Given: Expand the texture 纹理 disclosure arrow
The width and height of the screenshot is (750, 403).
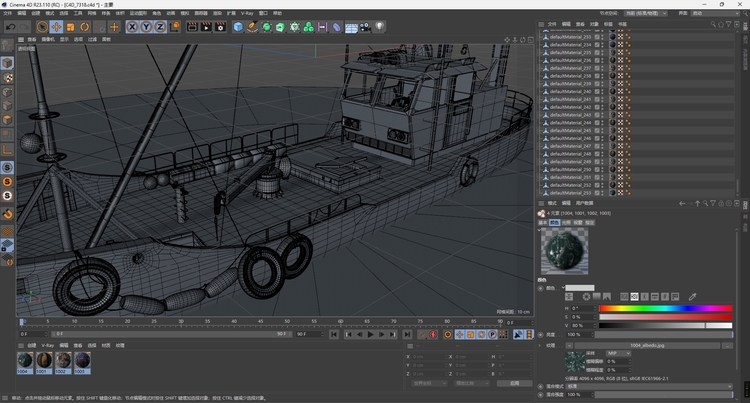Looking at the screenshot, I should pyautogui.click(x=541, y=345).
